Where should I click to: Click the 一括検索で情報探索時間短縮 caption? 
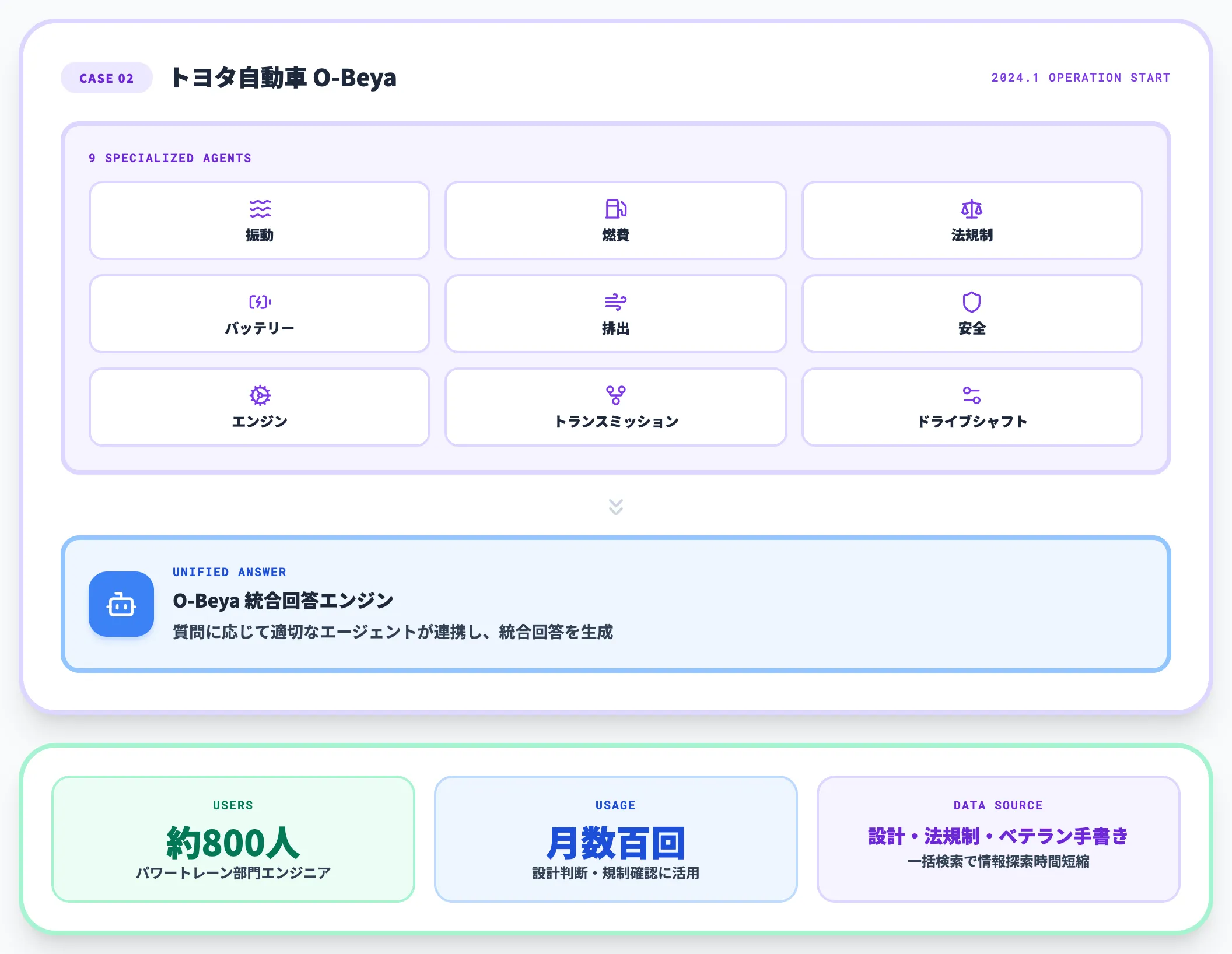click(x=999, y=861)
